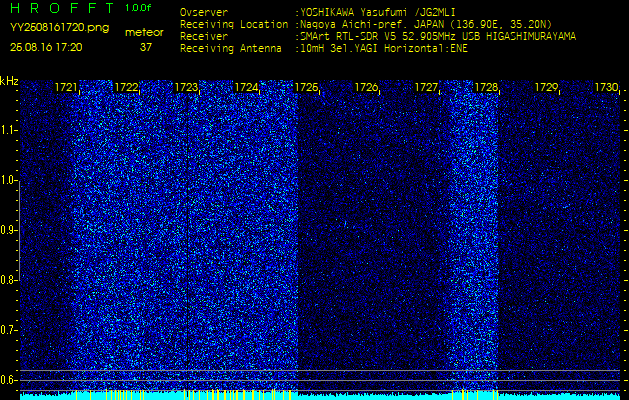629x400 pixels.
Task: Click the kHz axis unit label
Action: pos(9,81)
